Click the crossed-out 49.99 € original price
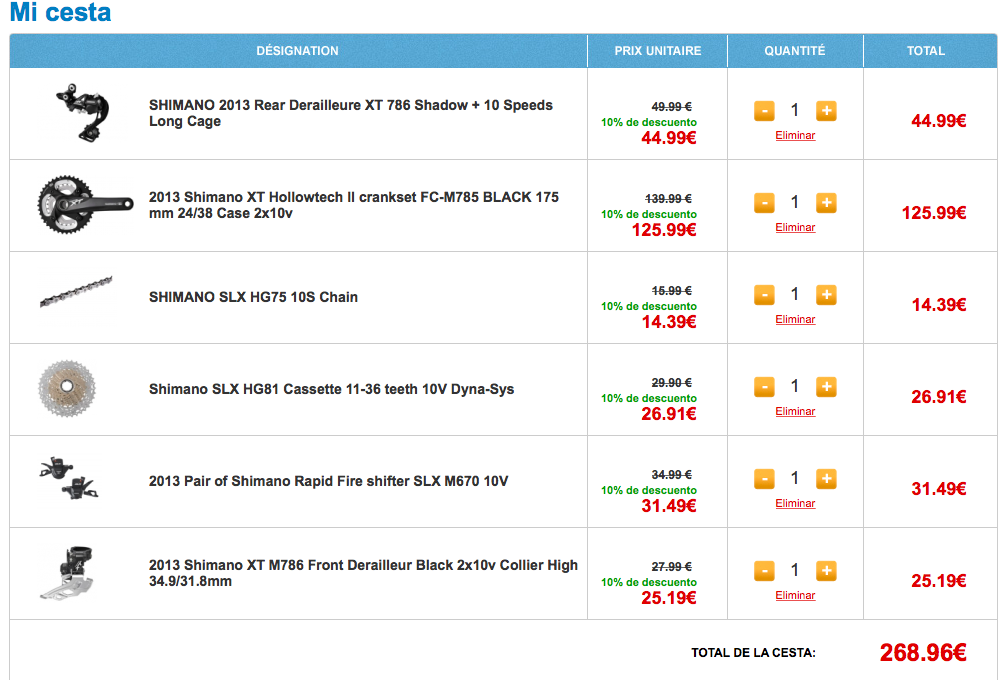This screenshot has height=680, width=1004. (x=672, y=107)
